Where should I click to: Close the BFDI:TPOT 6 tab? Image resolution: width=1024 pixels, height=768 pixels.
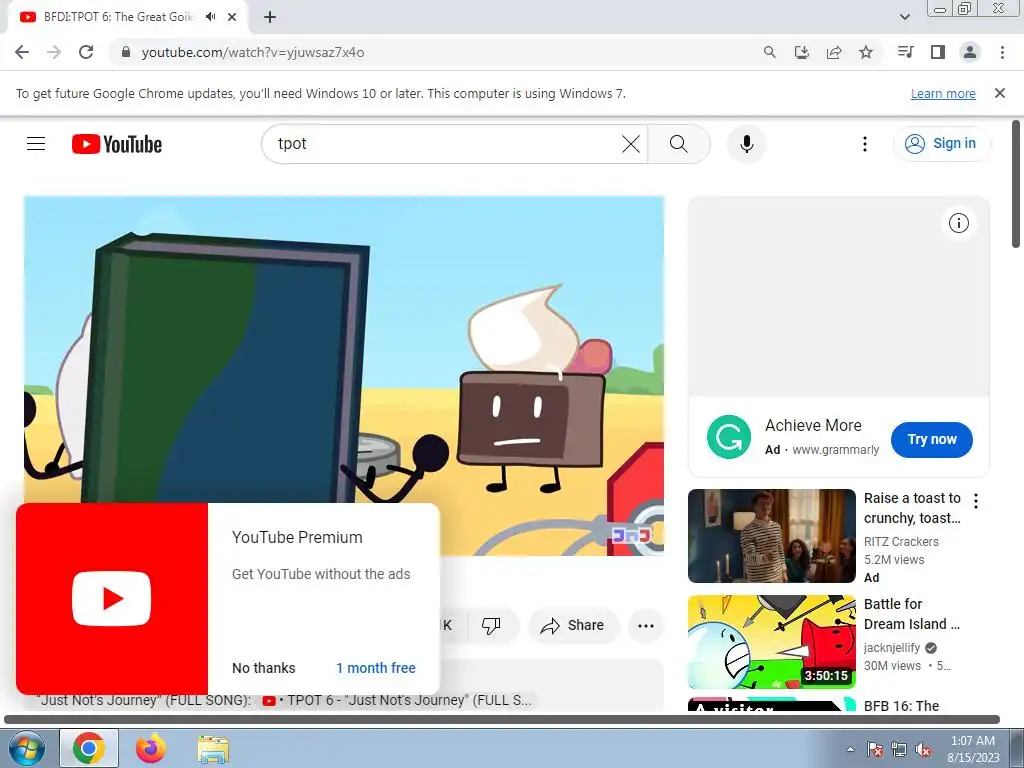tap(232, 17)
